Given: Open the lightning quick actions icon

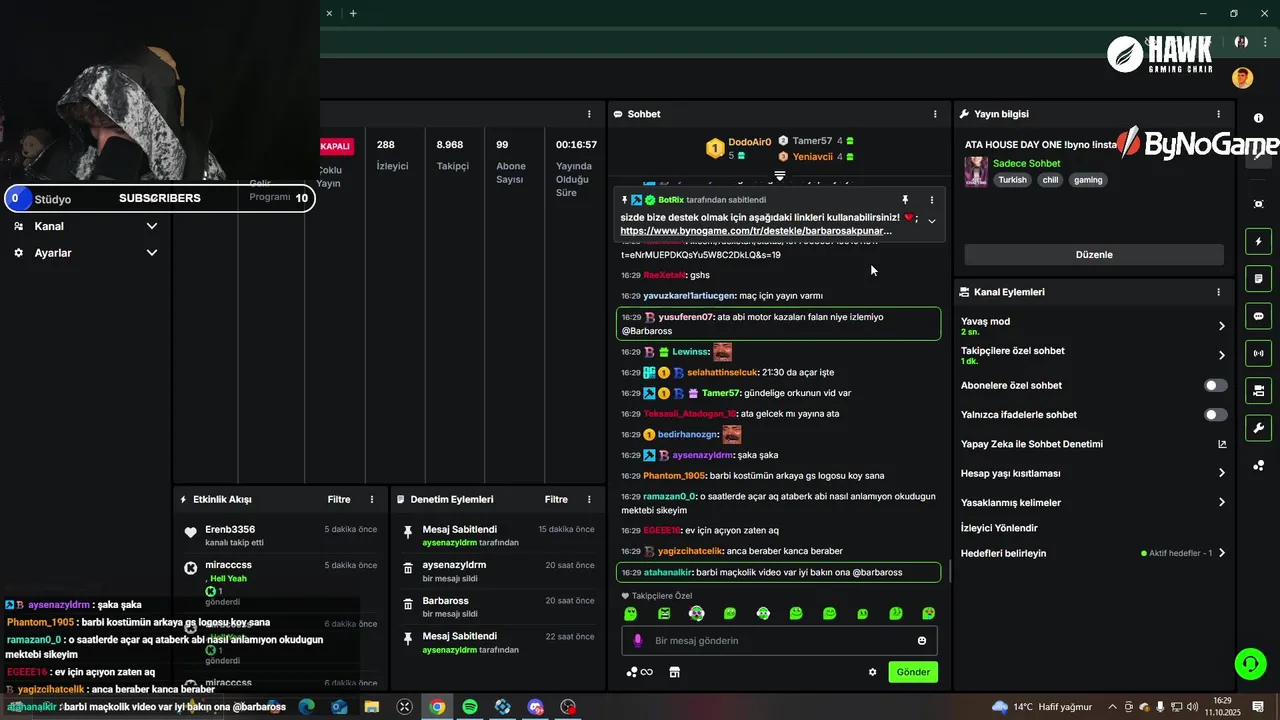Looking at the screenshot, I should click(x=1258, y=241).
